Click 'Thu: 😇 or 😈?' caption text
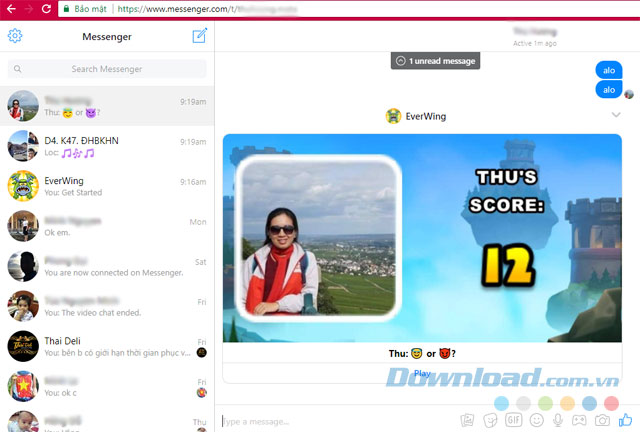Screen dimensions: 640x432 [x=422, y=353]
